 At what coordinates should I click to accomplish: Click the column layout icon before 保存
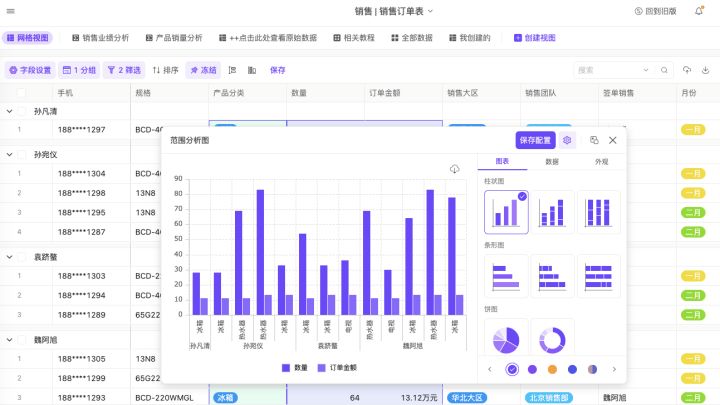point(252,70)
